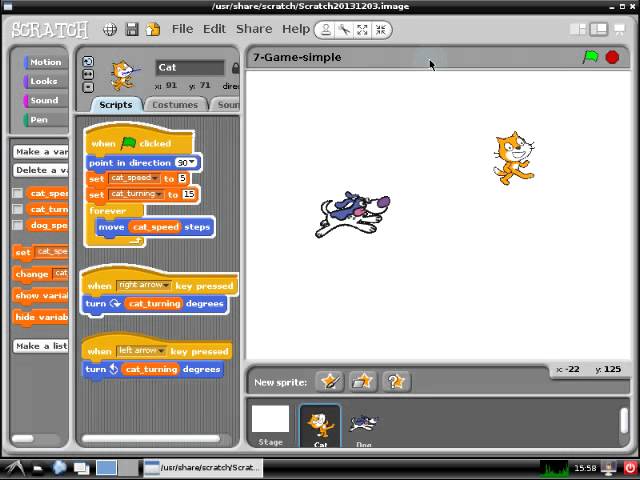Open the Help menu
Screen dimensions: 640x480
[x=296, y=29]
